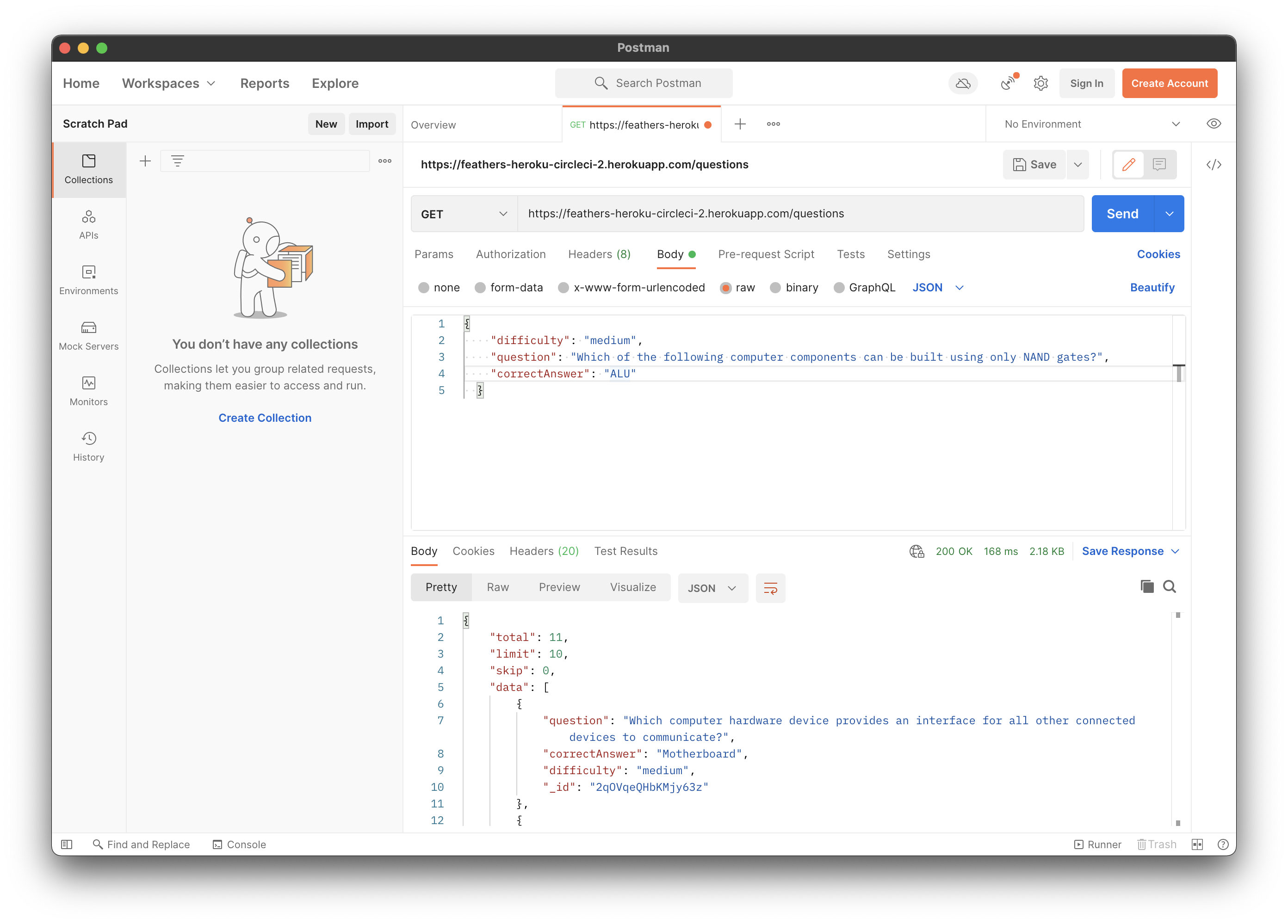Image resolution: width=1288 pixels, height=924 pixels.
Task: Open the Send button dropdown arrow
Action: click(x=1169, y=214)
